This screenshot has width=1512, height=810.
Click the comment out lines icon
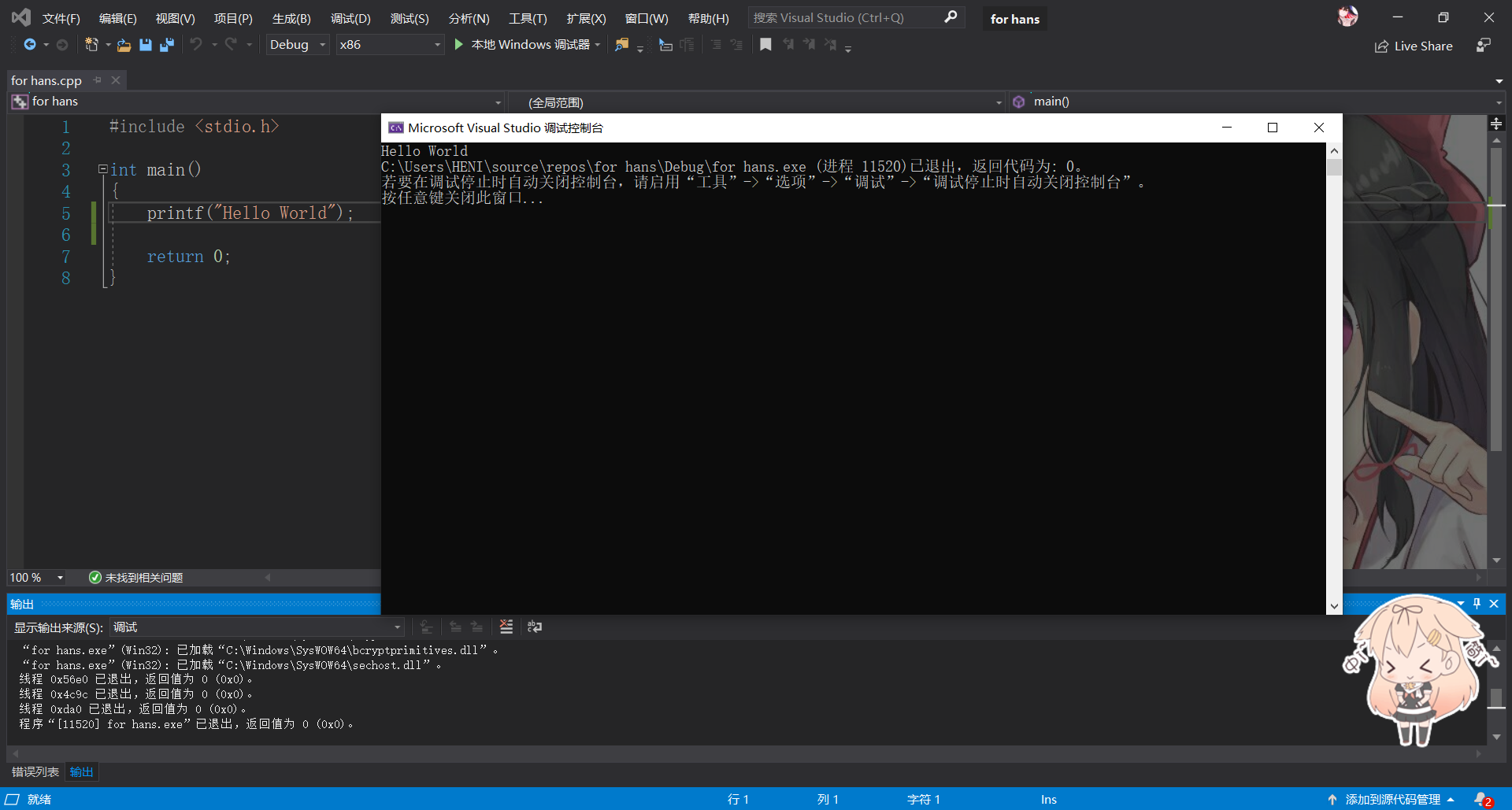[716, 45]
